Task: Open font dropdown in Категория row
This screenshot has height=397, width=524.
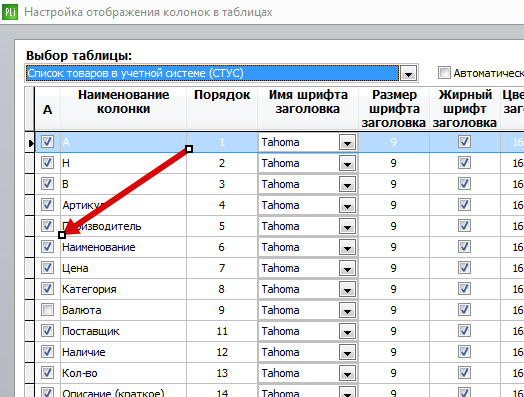Action: coord(347,290)
